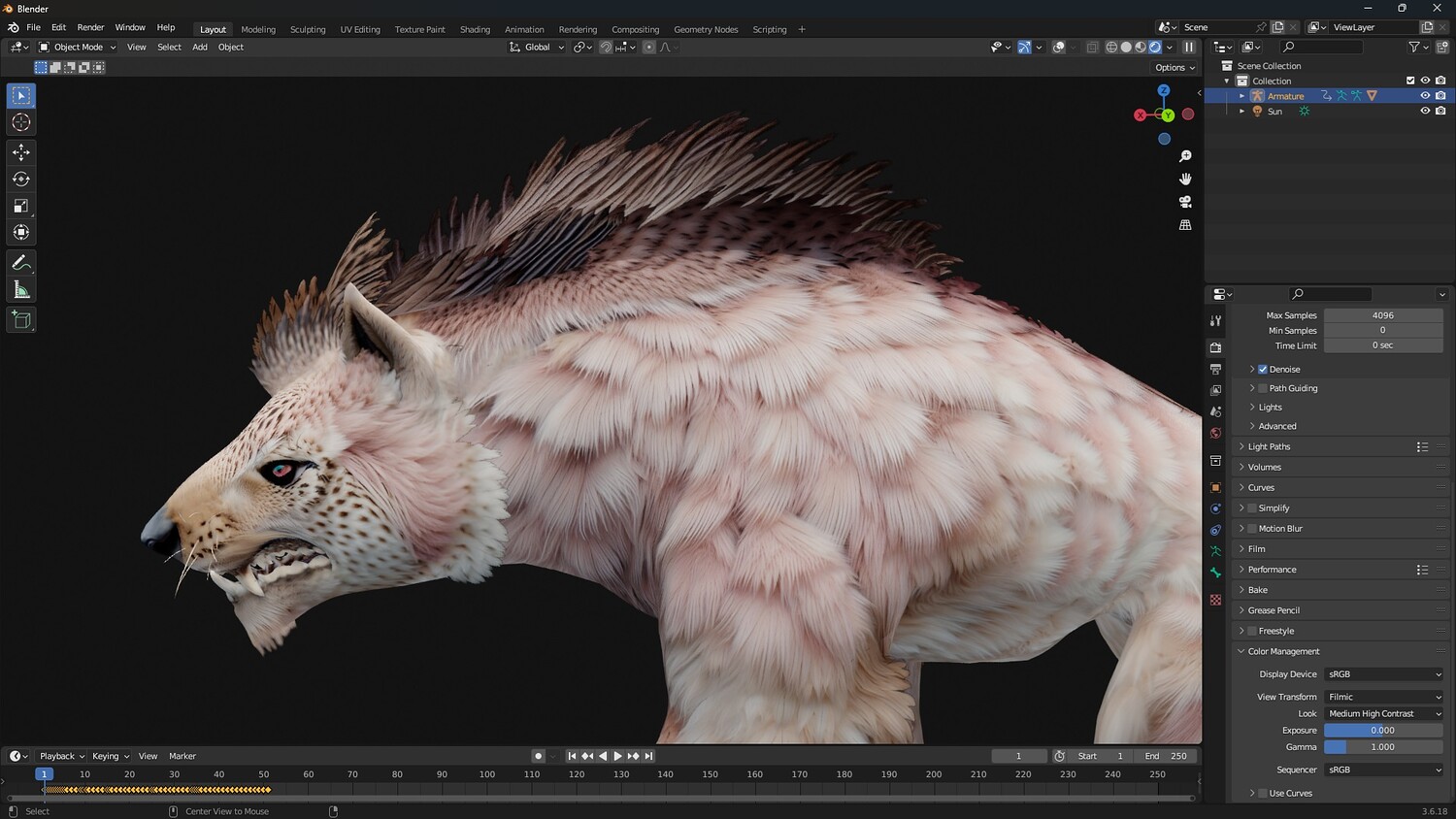Image resolution: width=1456 pixels, height=819 pixels.
Task: Play the animation in the timeline
Action: click(x=618, y=756)
